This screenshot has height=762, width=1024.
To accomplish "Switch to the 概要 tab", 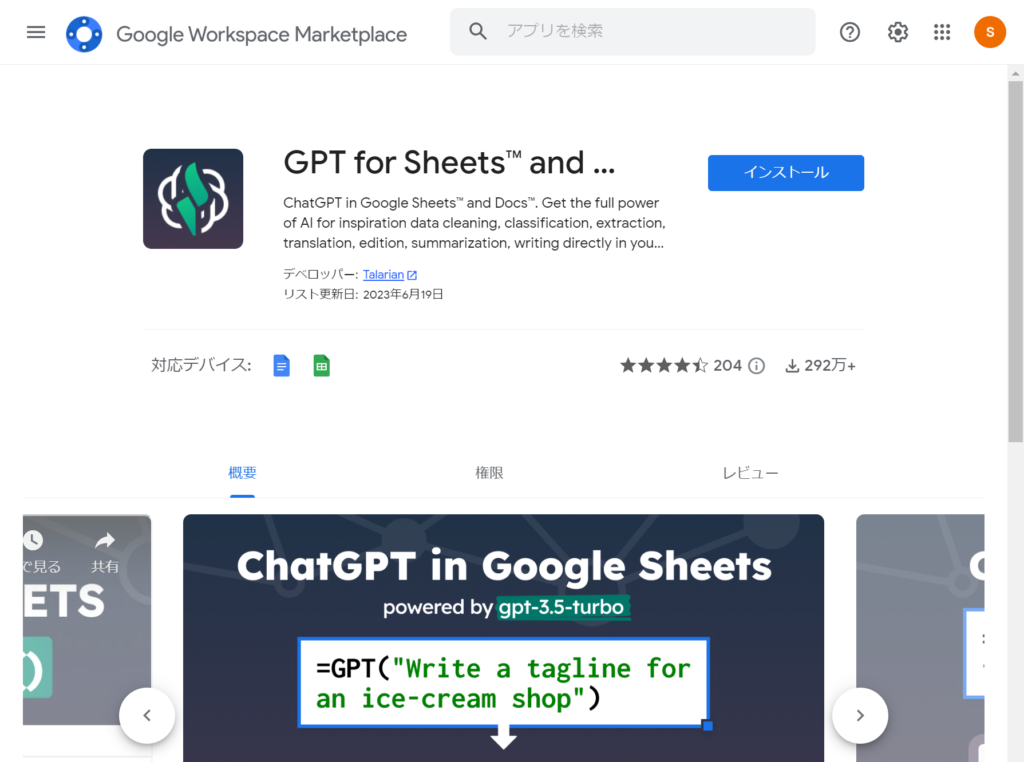I will point(242,473).
